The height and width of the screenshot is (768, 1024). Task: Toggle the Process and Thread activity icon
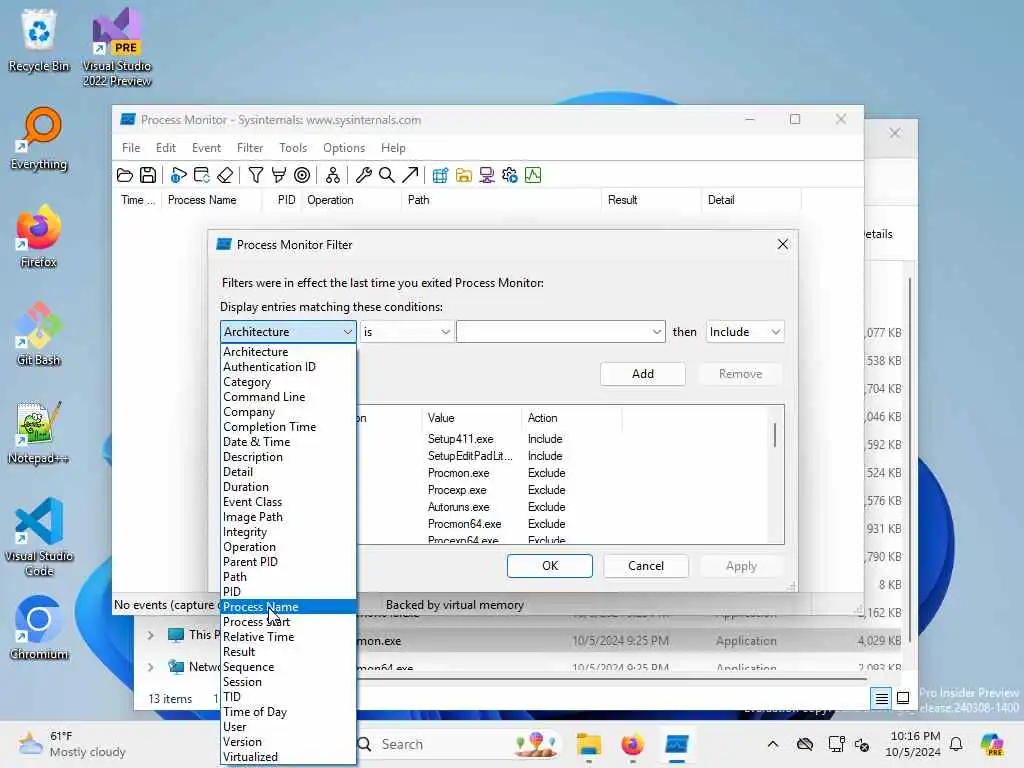510,175
